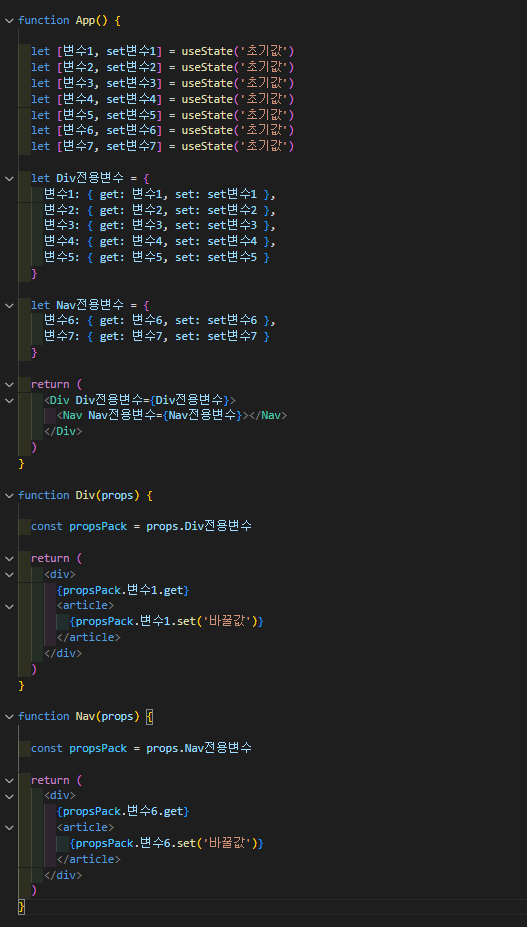Collapse the Nav전용변수 object fold arrow

tap(9, 306)
